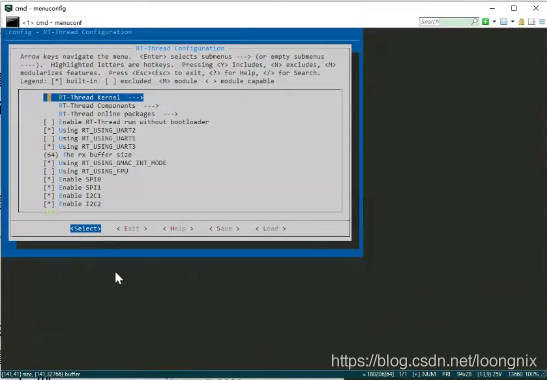This screenshot has width=547, height=380.
Task: Click the < Load > button
Action: click(270, 229)
